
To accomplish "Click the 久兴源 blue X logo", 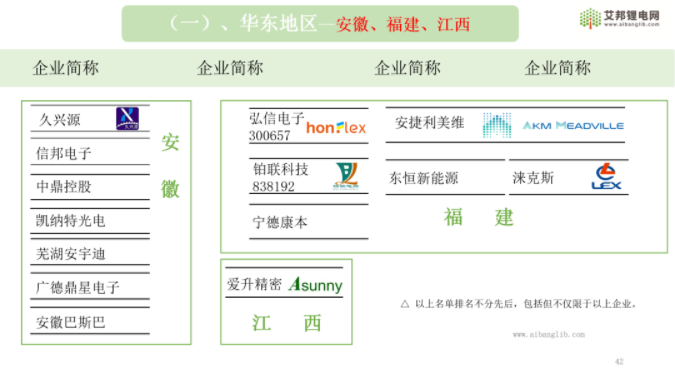I will pos(127,118).
